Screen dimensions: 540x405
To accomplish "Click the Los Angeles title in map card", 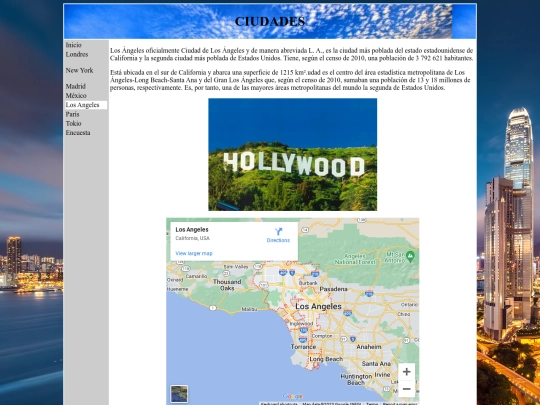I will click(x=192, y=230).
